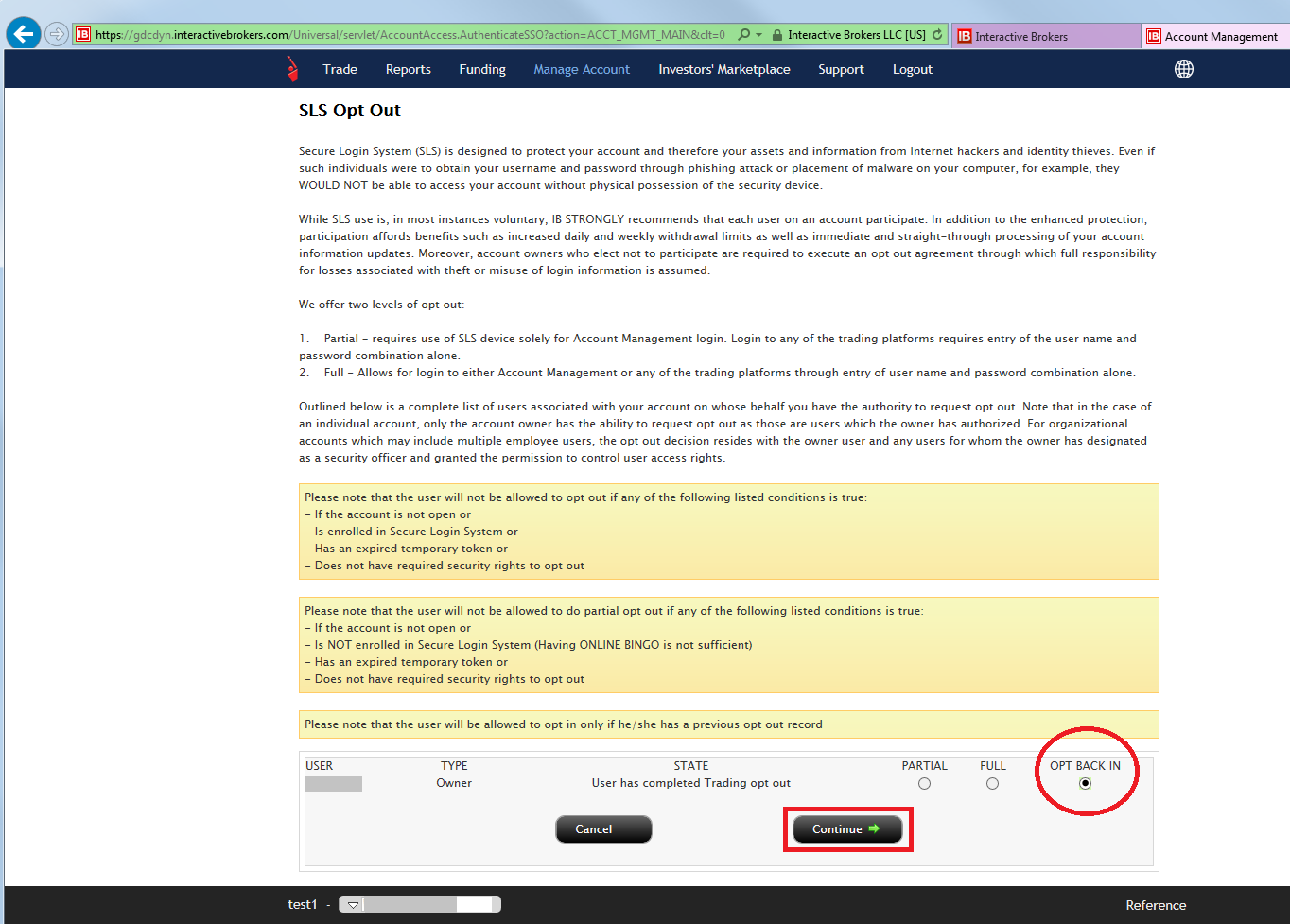Screen dimensions: 1290x924
Task: Click the test1 label in footer
Action: pyautogui.click(x=303, y=905)
